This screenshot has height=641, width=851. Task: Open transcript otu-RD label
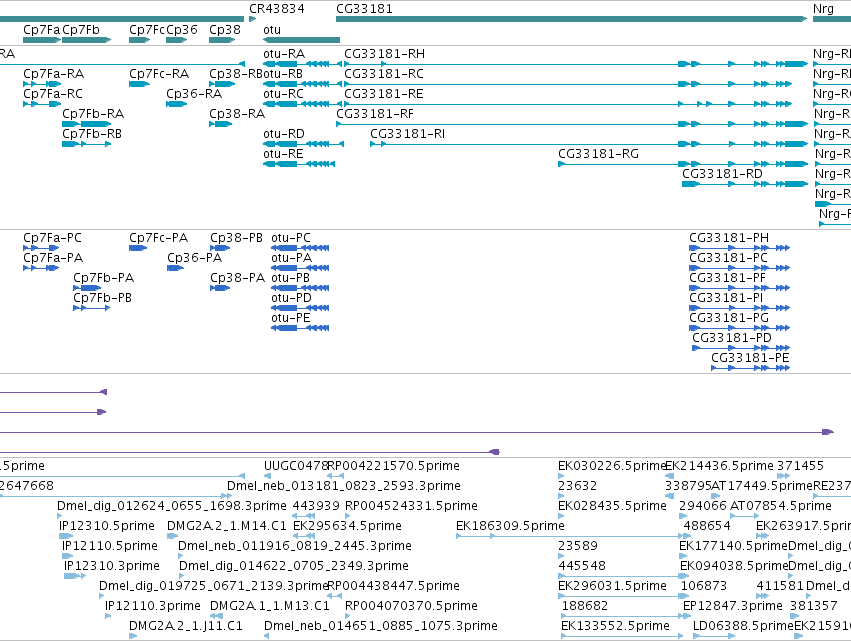(x=284, y=134)
